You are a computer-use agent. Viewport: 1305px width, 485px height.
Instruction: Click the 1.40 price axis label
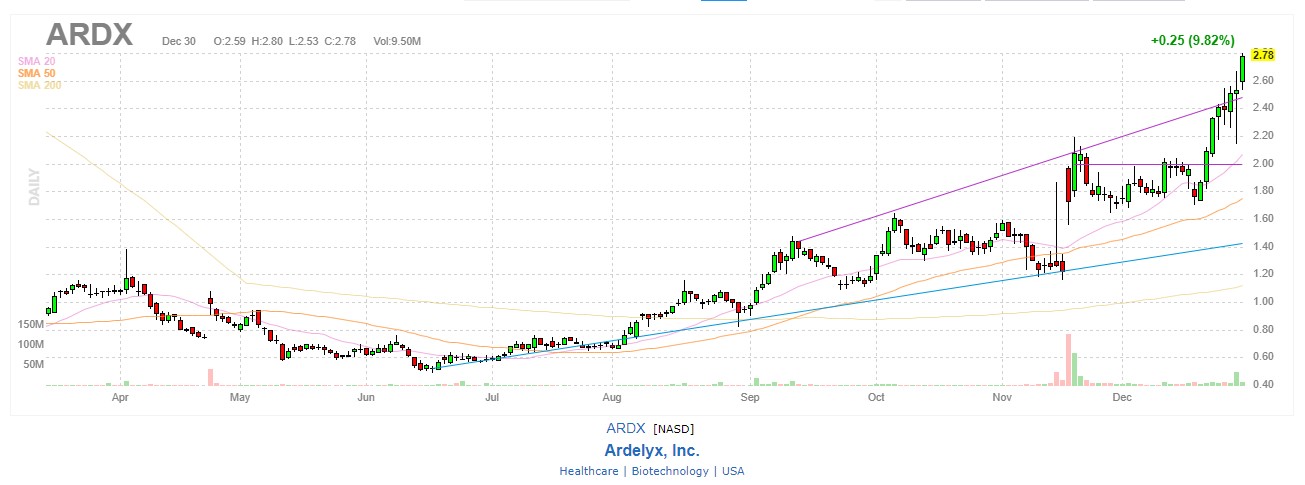coord(1263,246)
